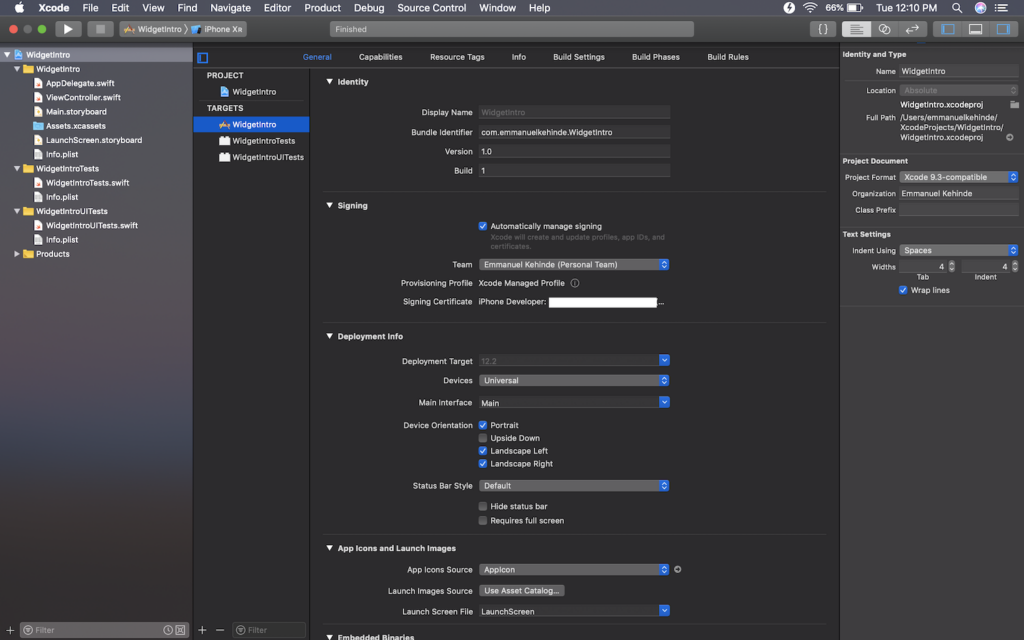Open the code snippet library braces button
1024x640 pixels.
click(x=823, y=29)
